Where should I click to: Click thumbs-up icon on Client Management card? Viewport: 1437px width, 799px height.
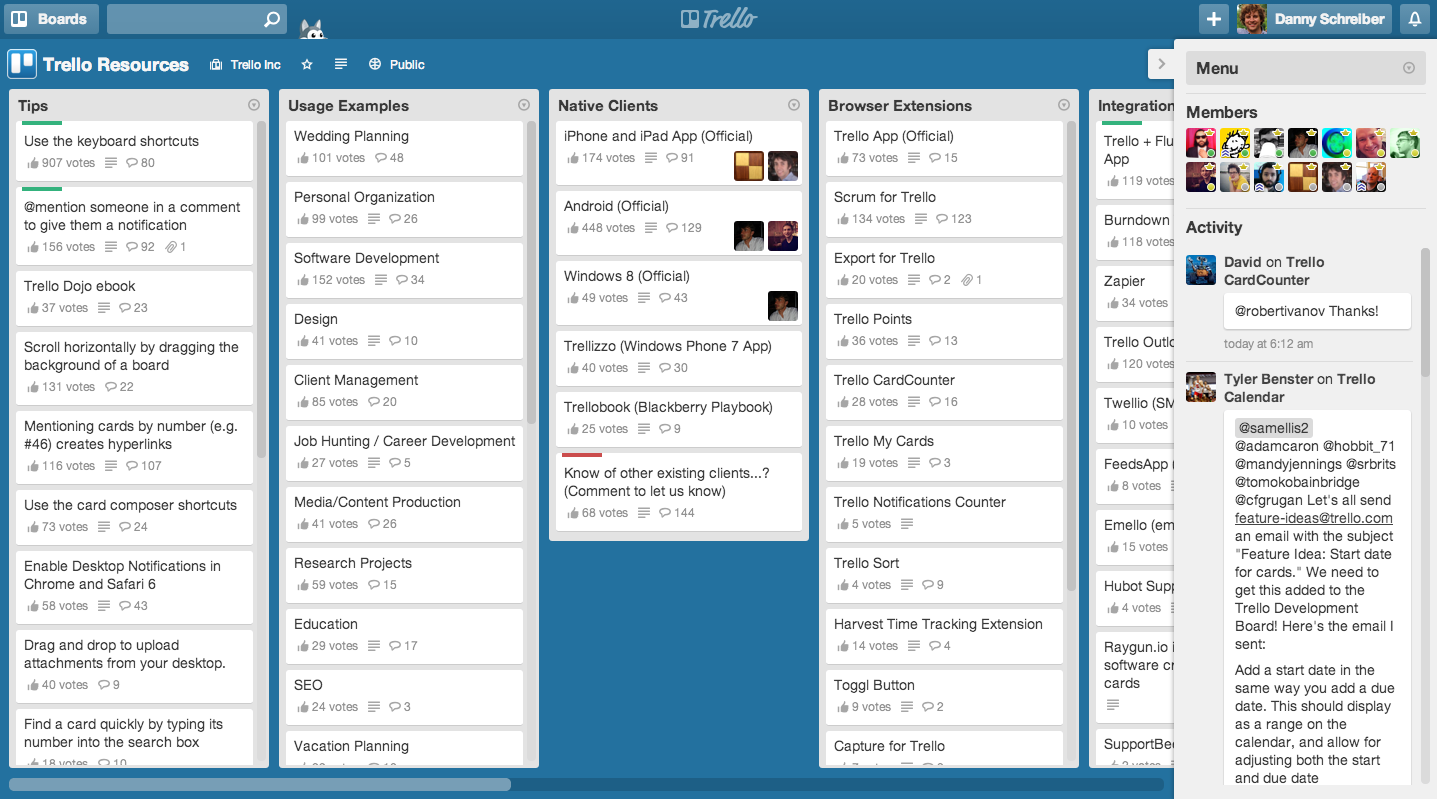point(302,402)
